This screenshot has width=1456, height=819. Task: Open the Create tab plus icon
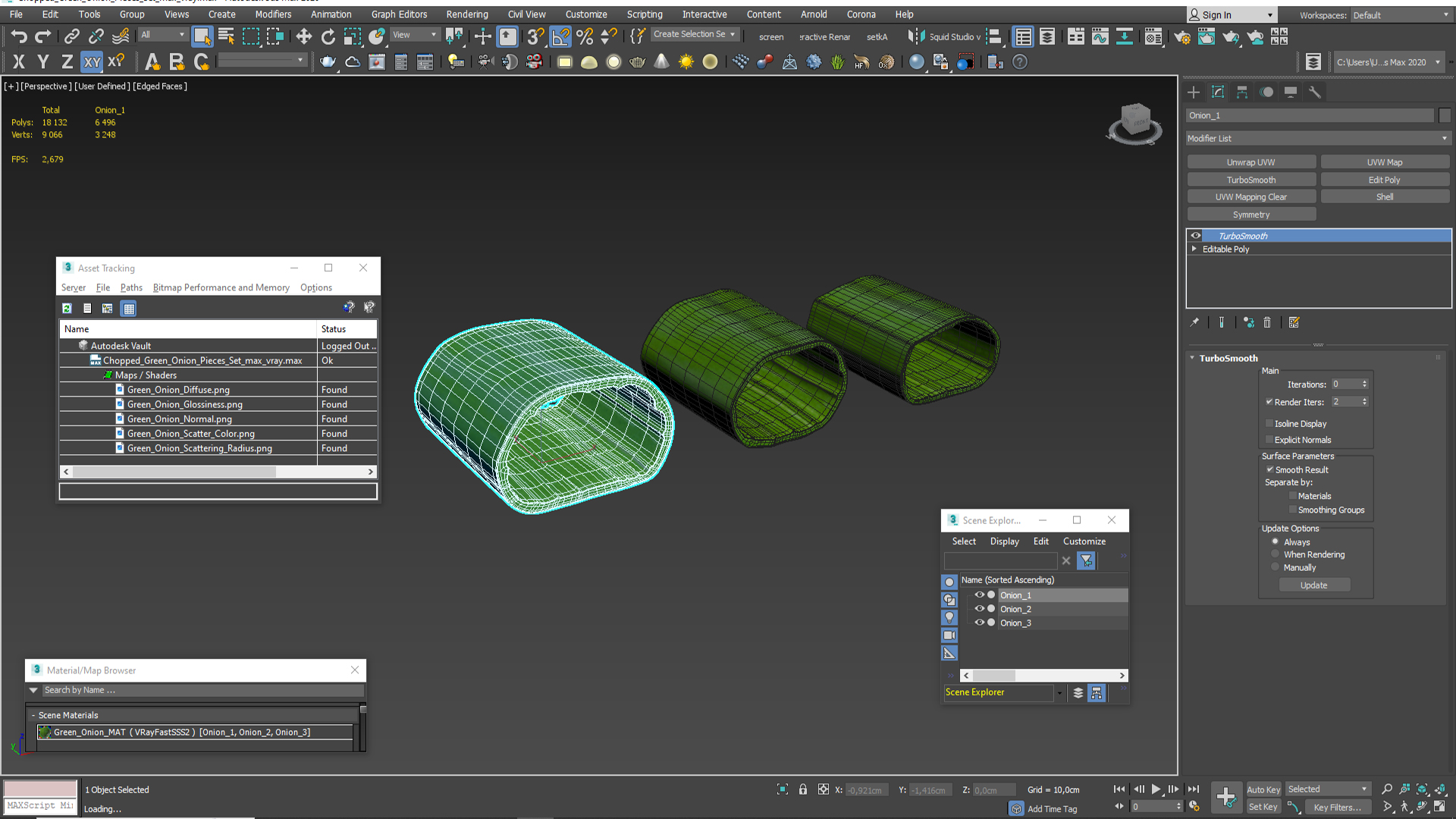[x=1194, y=92]
